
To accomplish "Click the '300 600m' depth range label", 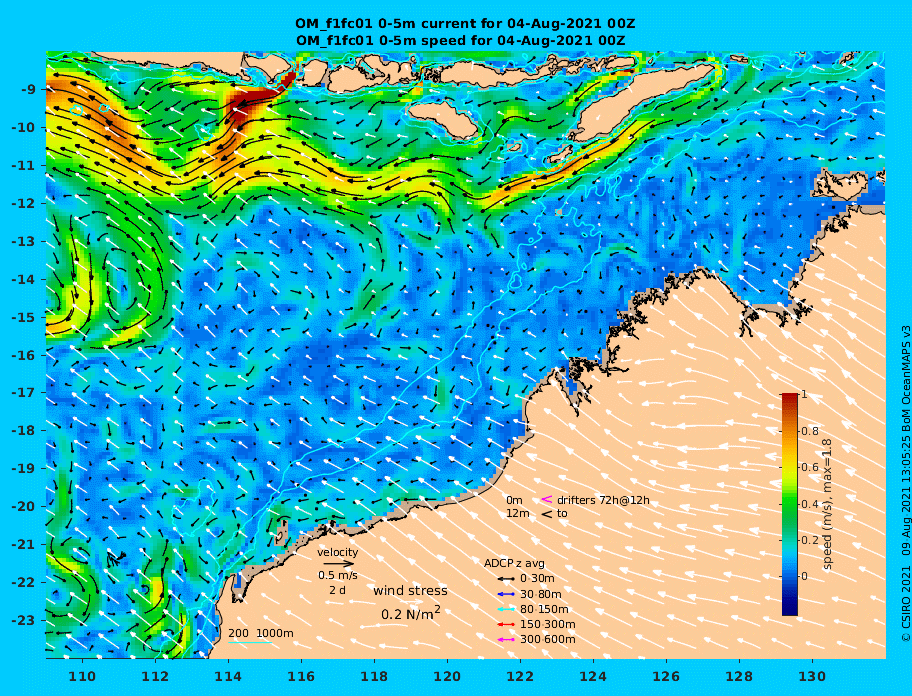I will [547, 639].
